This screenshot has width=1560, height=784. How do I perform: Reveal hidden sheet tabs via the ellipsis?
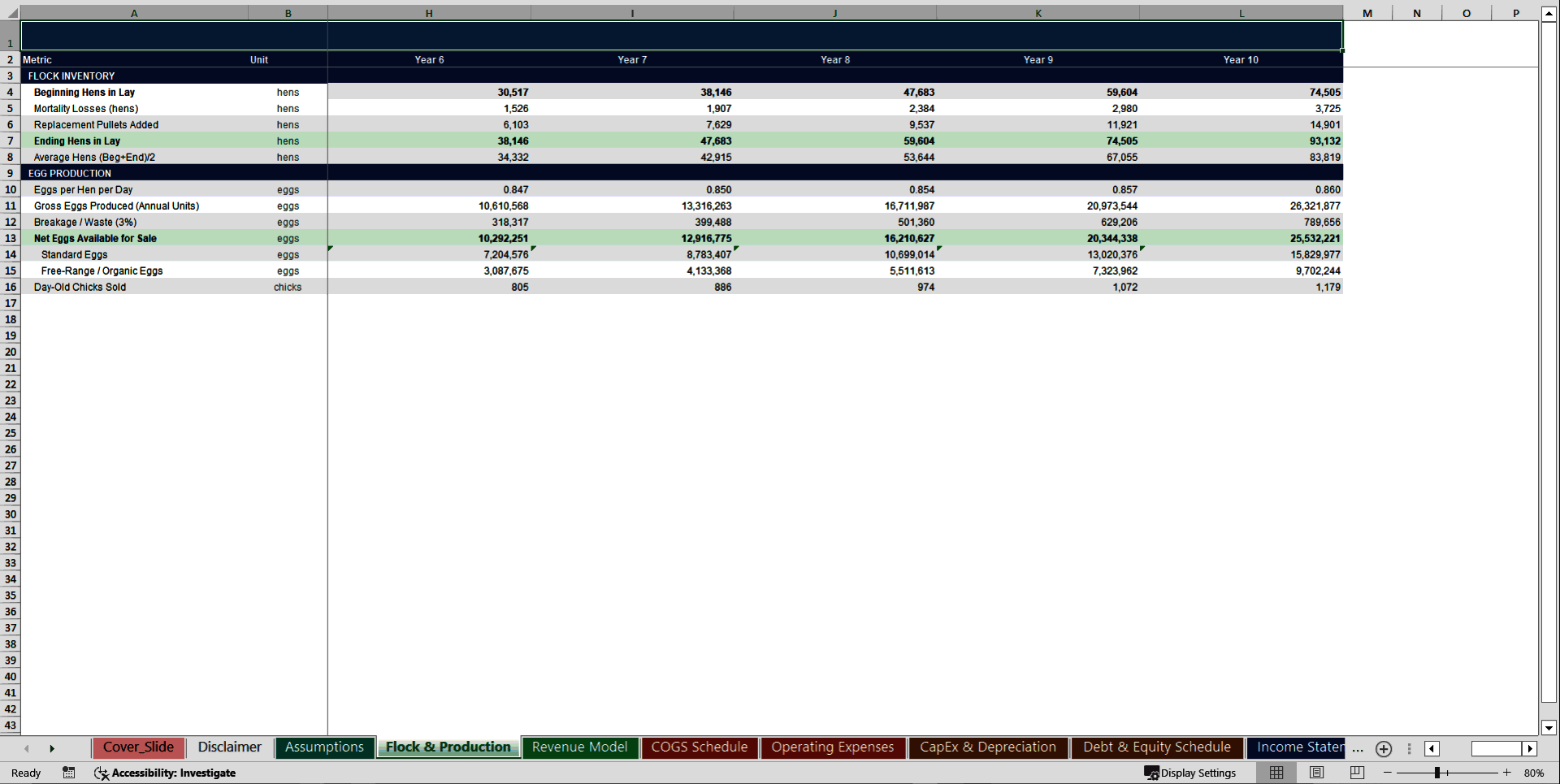click(1358, 750)
